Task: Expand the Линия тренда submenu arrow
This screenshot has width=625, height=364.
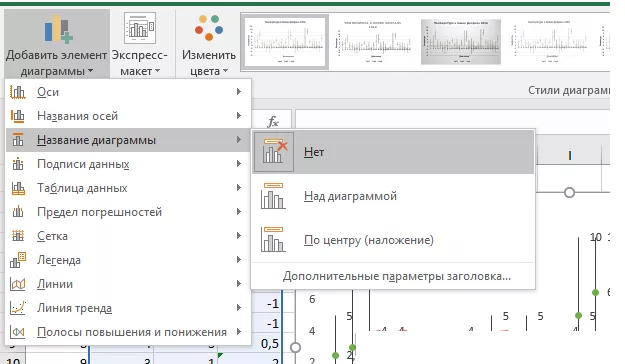Action: coord(239,307)
